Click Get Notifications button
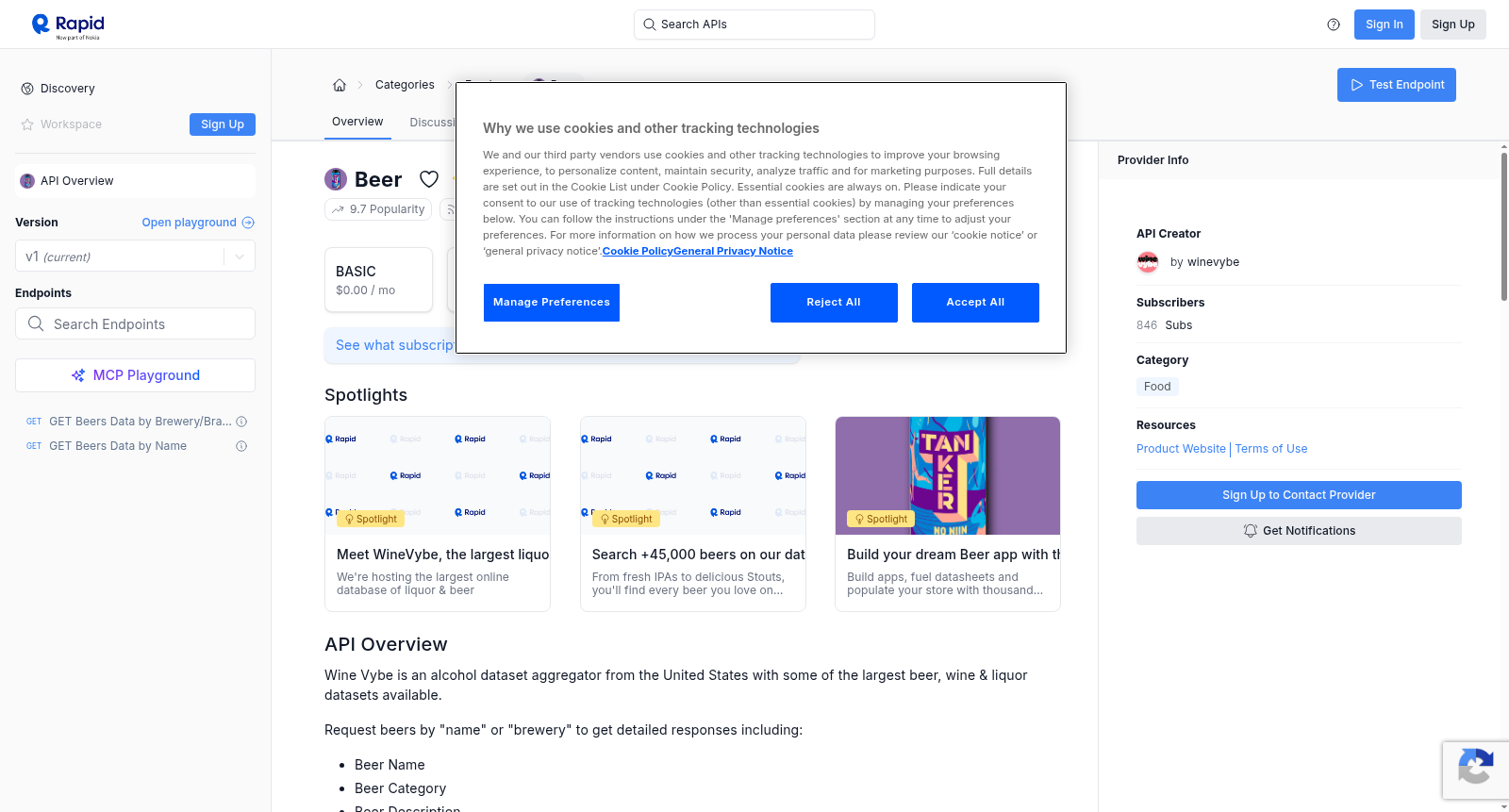The height and width of the screenshot is (812, 1509). [1299, 531]
